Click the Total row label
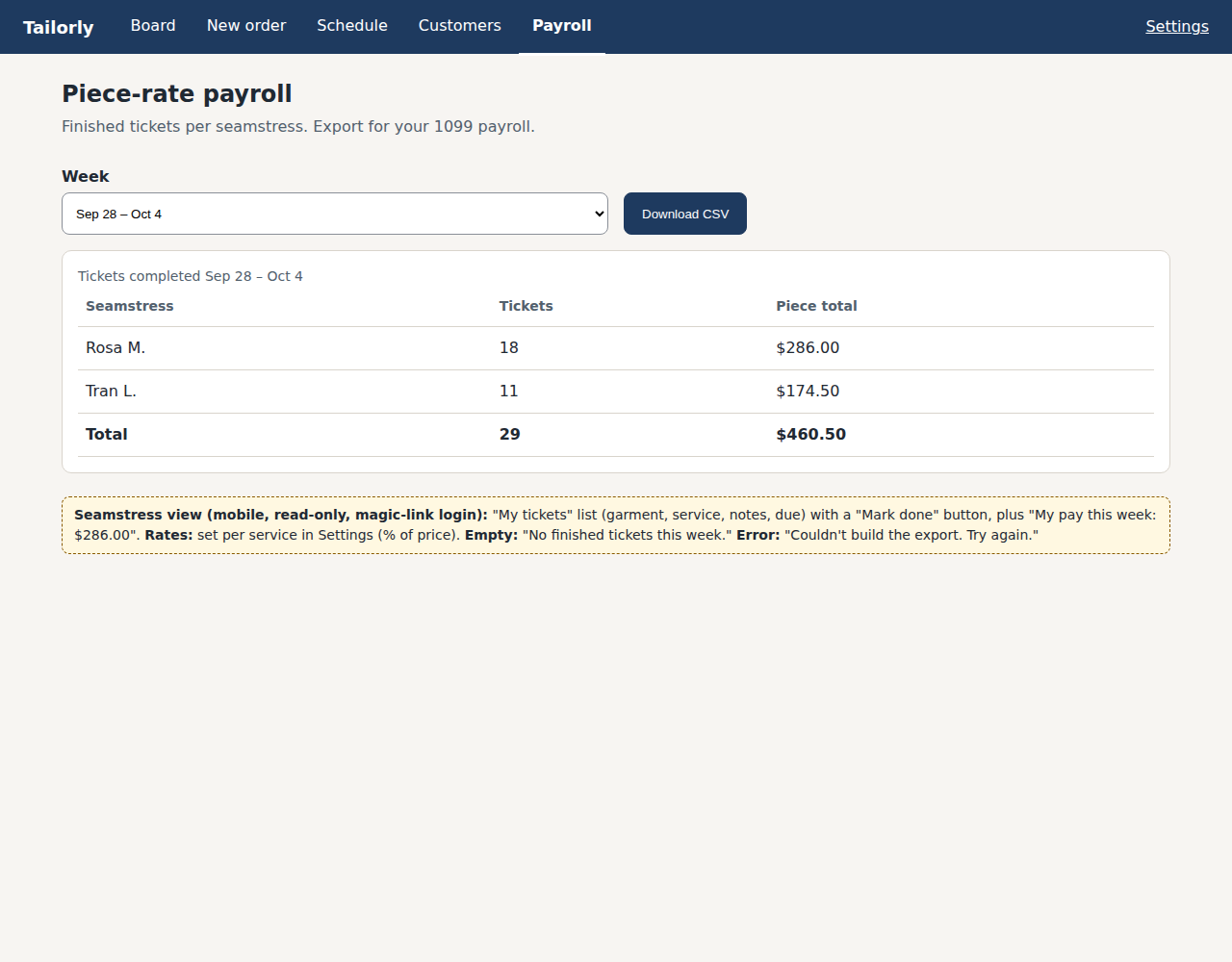 (x=107, y=435)
